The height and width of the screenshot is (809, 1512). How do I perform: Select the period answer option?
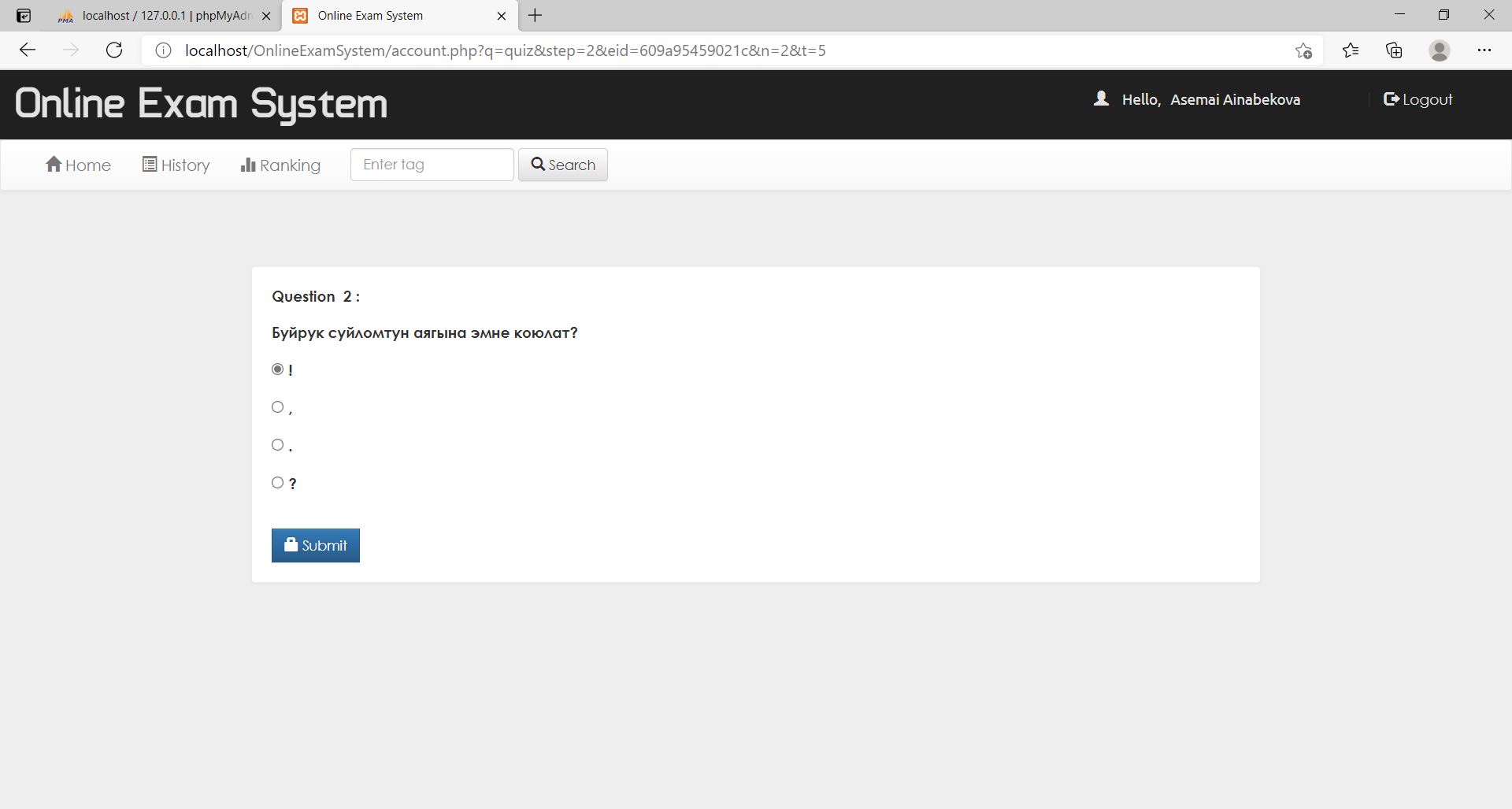(x=277, y=444)
